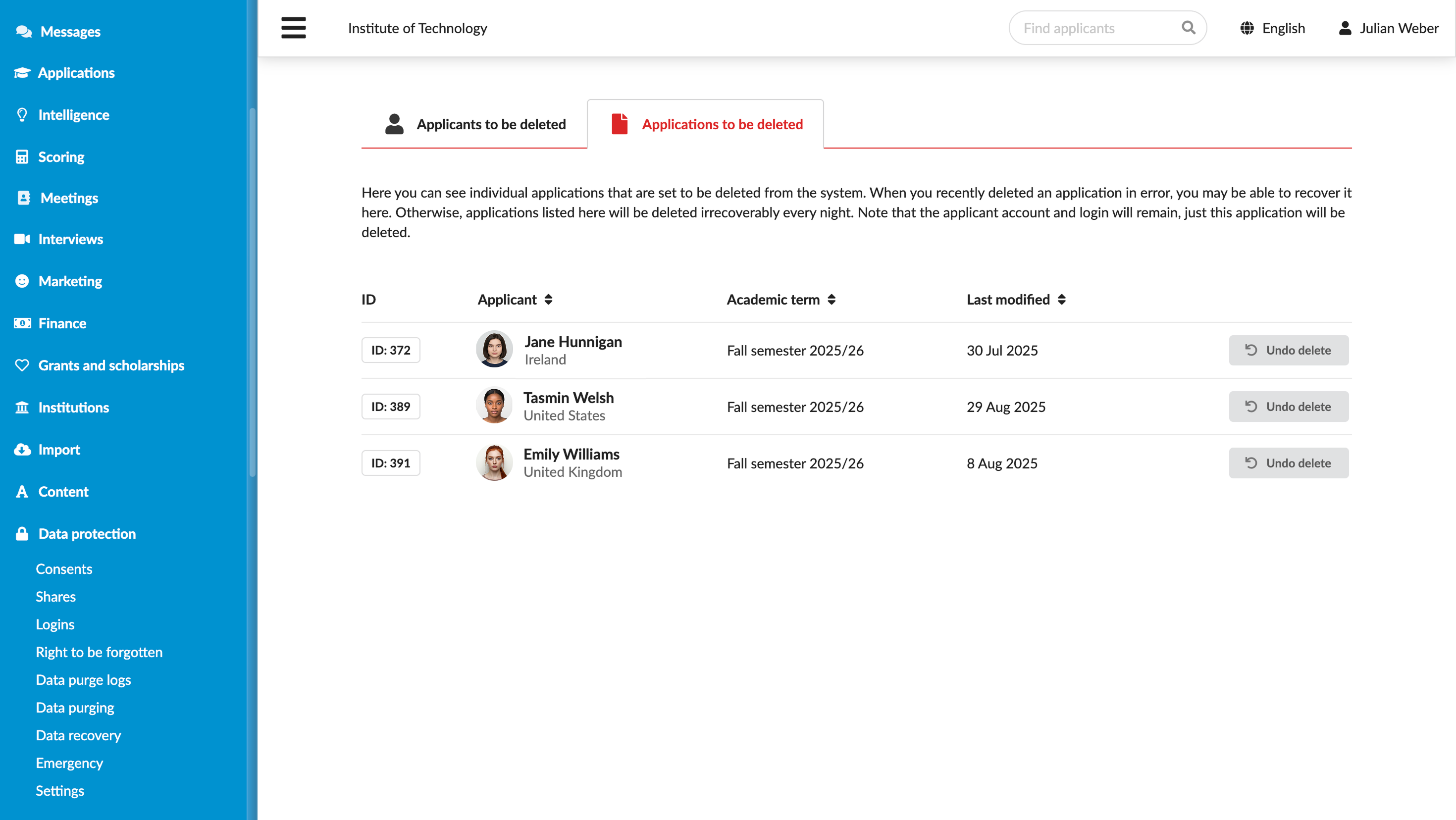Click the person icon on Applicants tab
This screenshot has height=820, width=1456.
point(395,124)
